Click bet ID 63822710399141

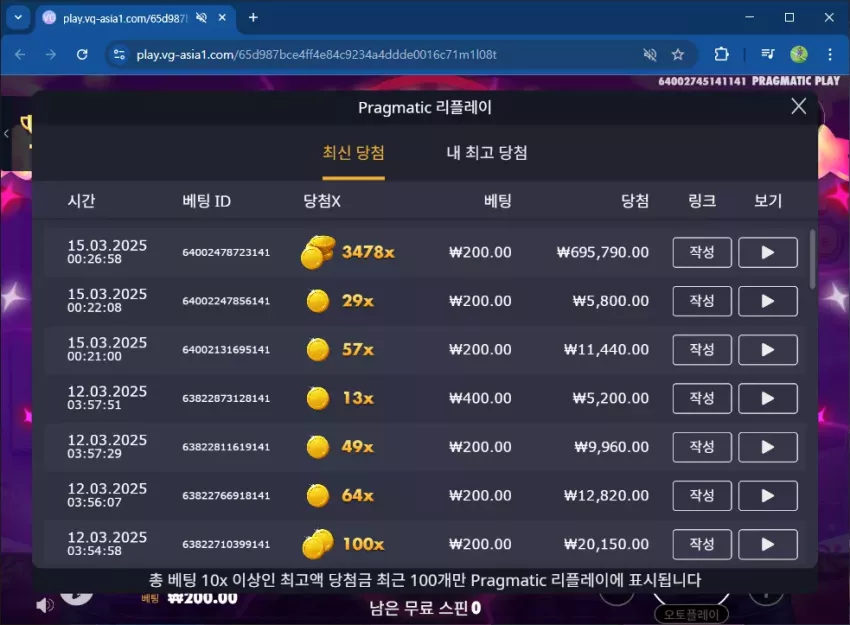point(226,544)
